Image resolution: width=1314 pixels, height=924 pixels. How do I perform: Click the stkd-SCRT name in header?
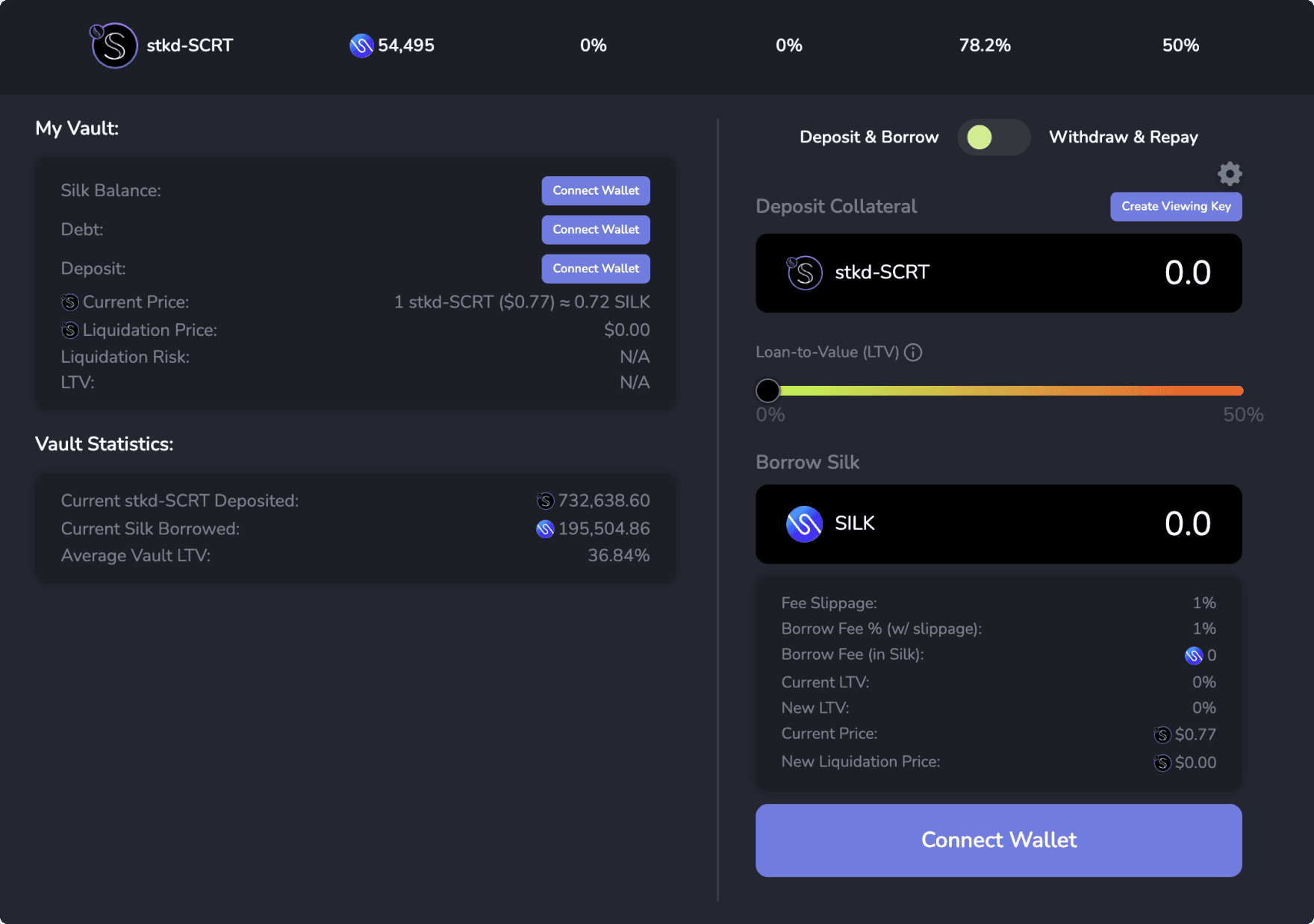click(x=190, y=46)
